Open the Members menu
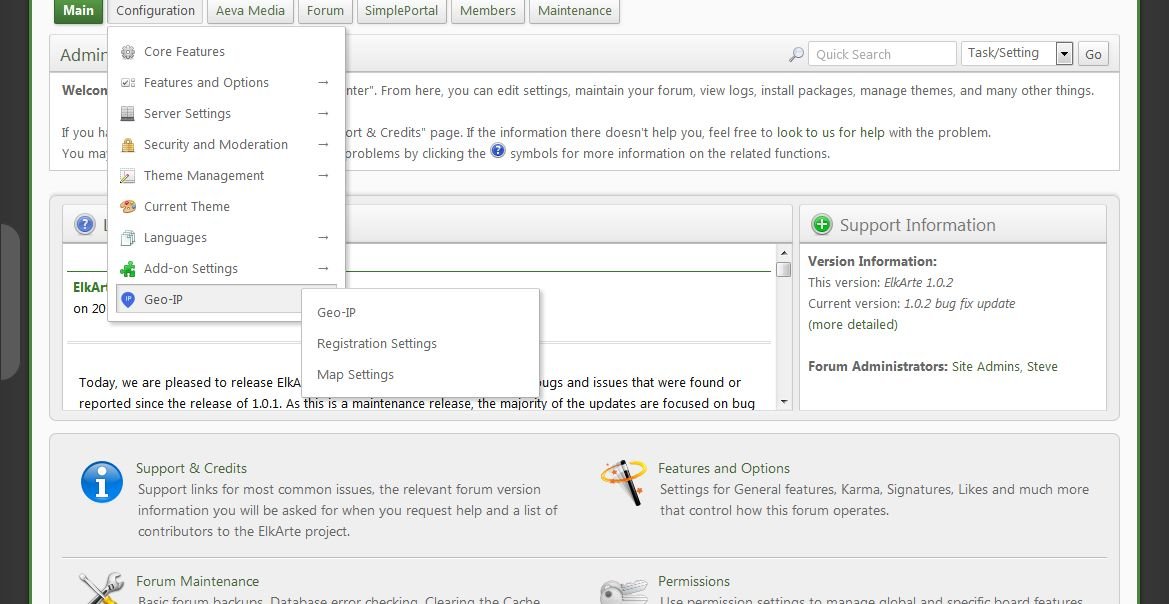The image size is (1169, 604). click(488, 10)
